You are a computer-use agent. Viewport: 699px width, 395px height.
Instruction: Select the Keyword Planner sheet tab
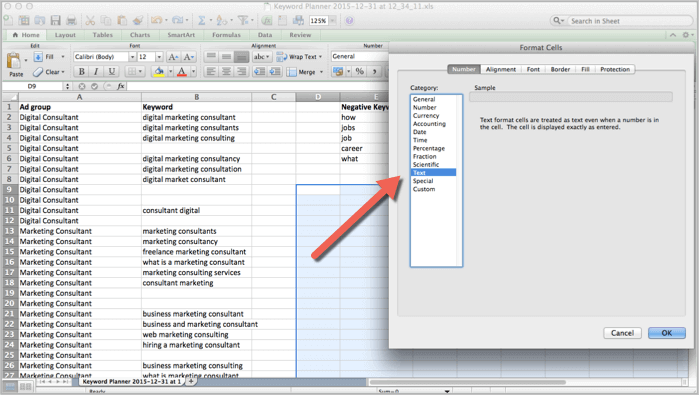click(132, 381)
